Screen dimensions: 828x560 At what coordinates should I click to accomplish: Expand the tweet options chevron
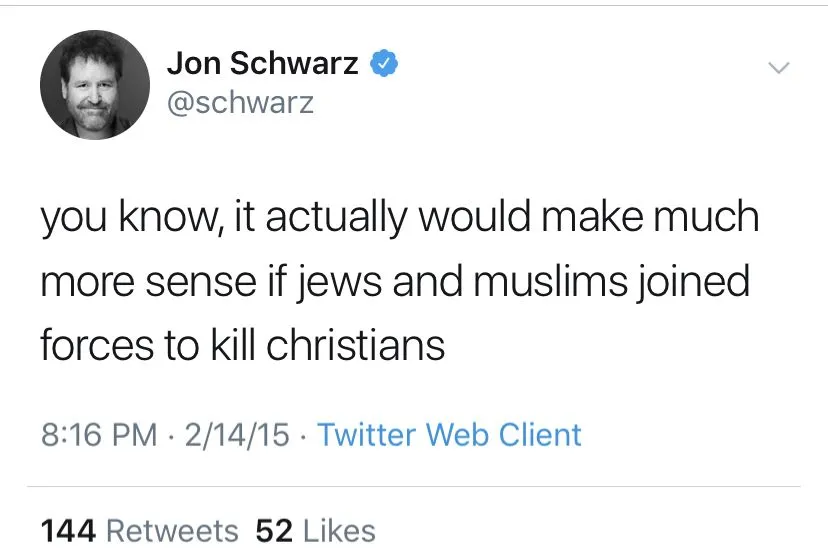[x=777, y=67]
